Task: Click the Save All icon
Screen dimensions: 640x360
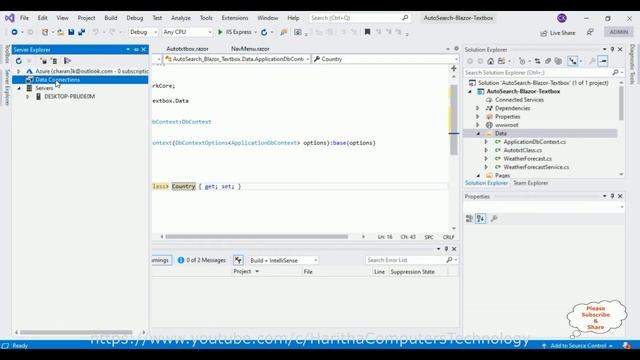Action: [82, 32]
